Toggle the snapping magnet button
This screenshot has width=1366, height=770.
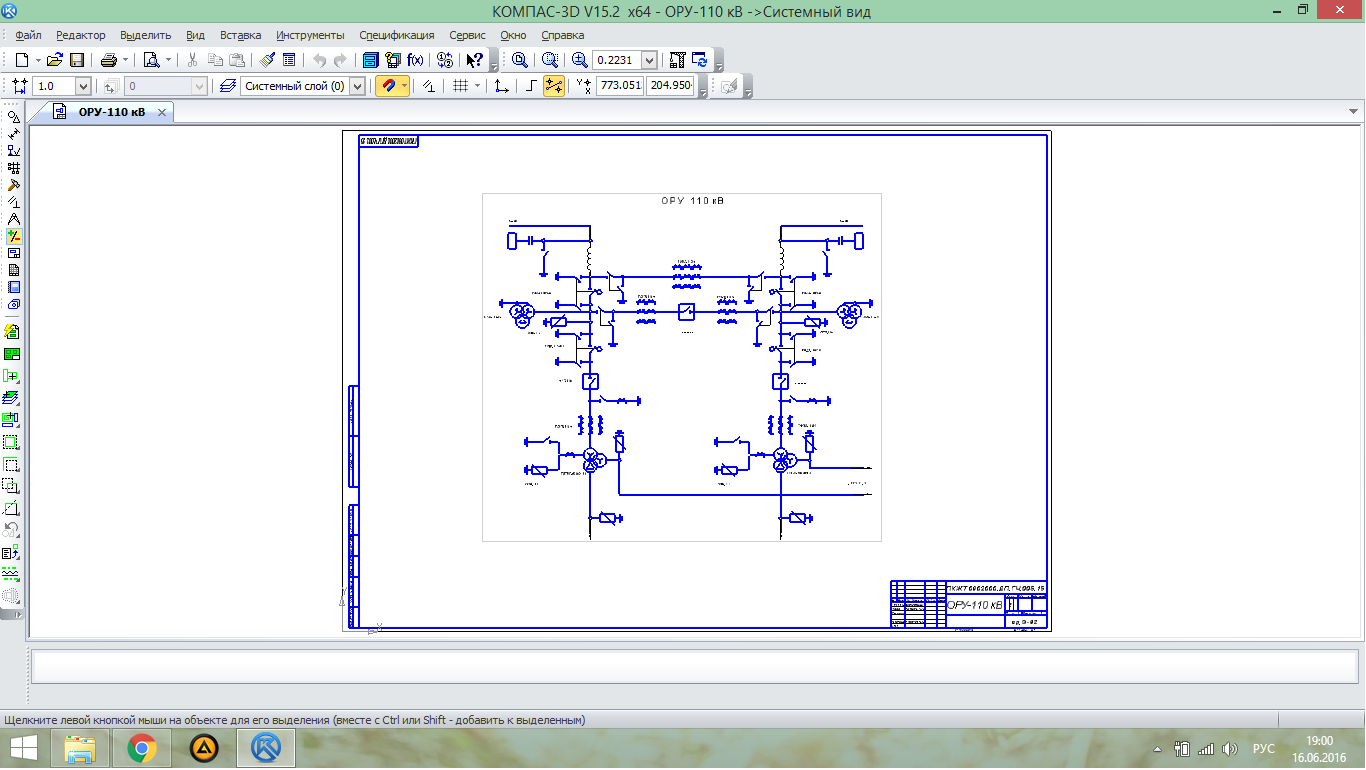[x=387, y=86]
